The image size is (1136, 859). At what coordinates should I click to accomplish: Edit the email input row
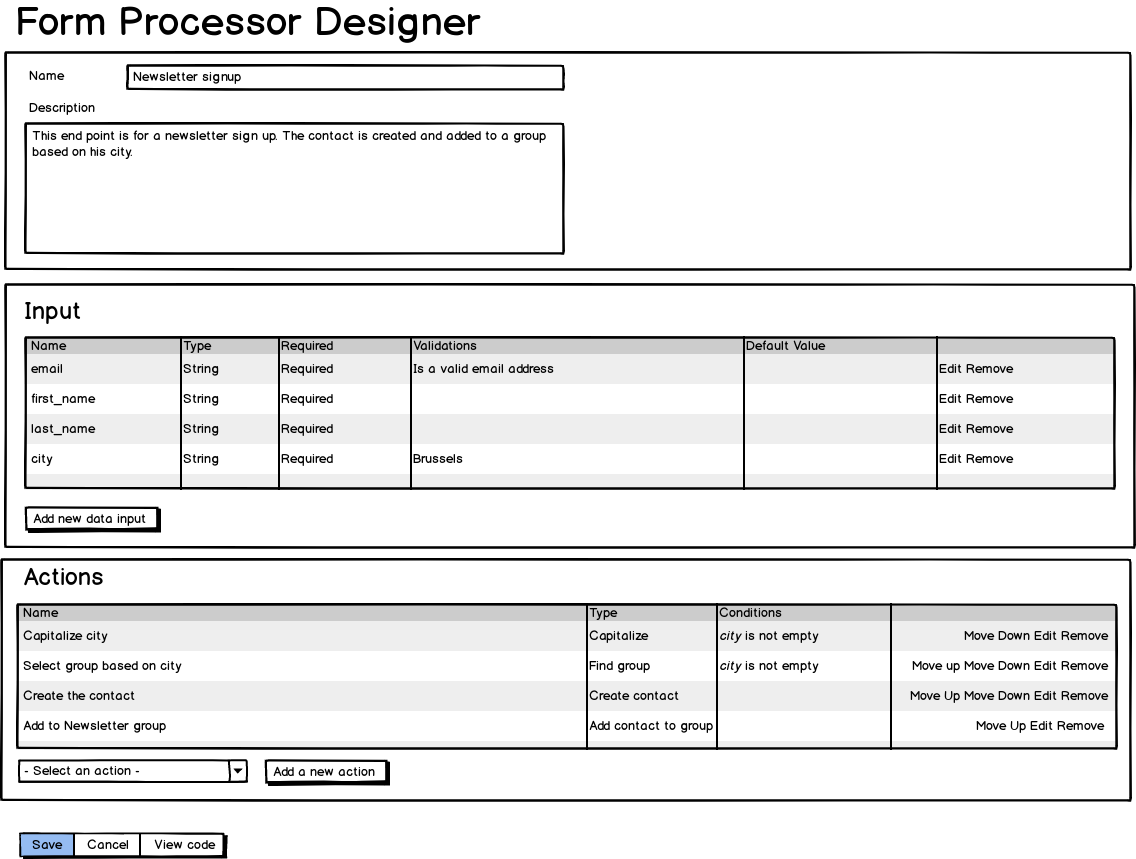(950, 369)
